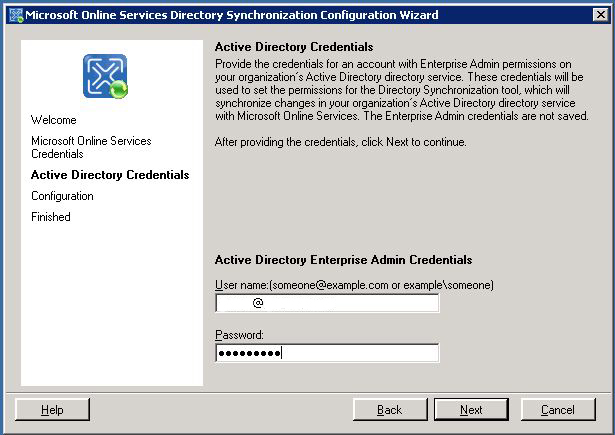Open the Configuration step in sidebar

click(62, 196)
